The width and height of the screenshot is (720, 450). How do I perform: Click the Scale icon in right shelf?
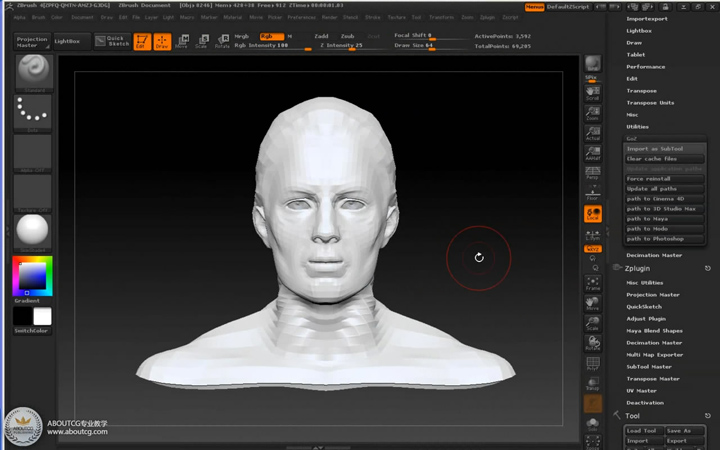[593, 323]
